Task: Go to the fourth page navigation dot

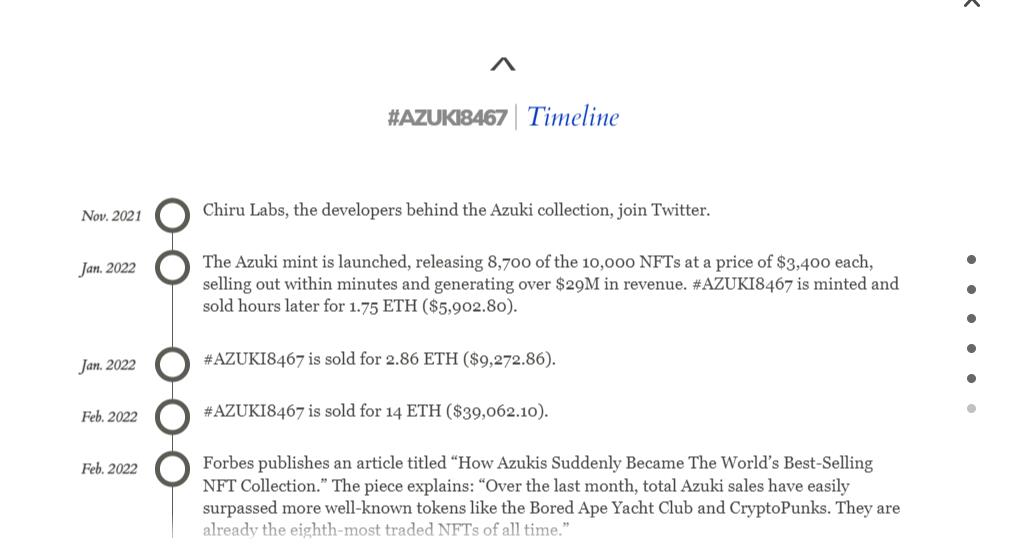Action: pyautogui.click(x=971, y=349)
